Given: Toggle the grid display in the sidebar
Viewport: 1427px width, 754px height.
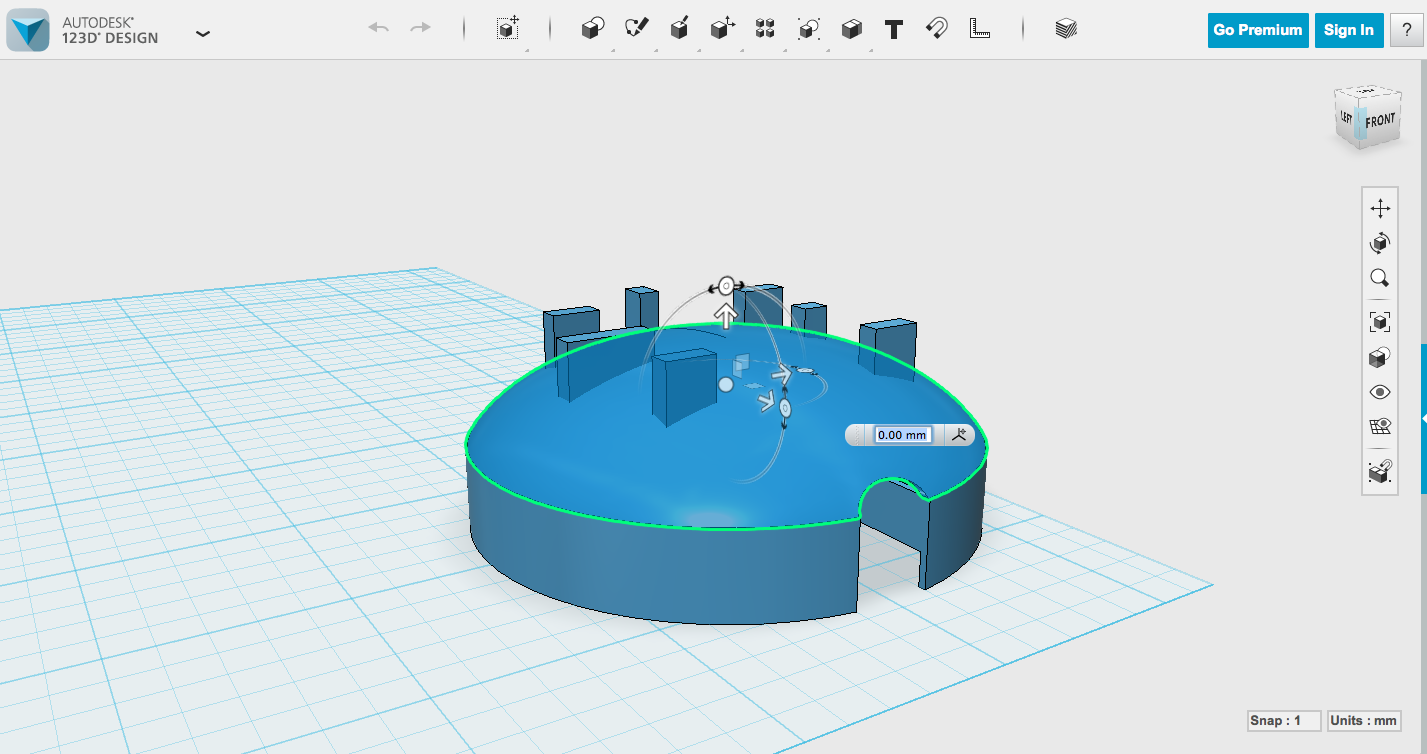Looking at the screenshot, I should click(x=1380, y=426).
